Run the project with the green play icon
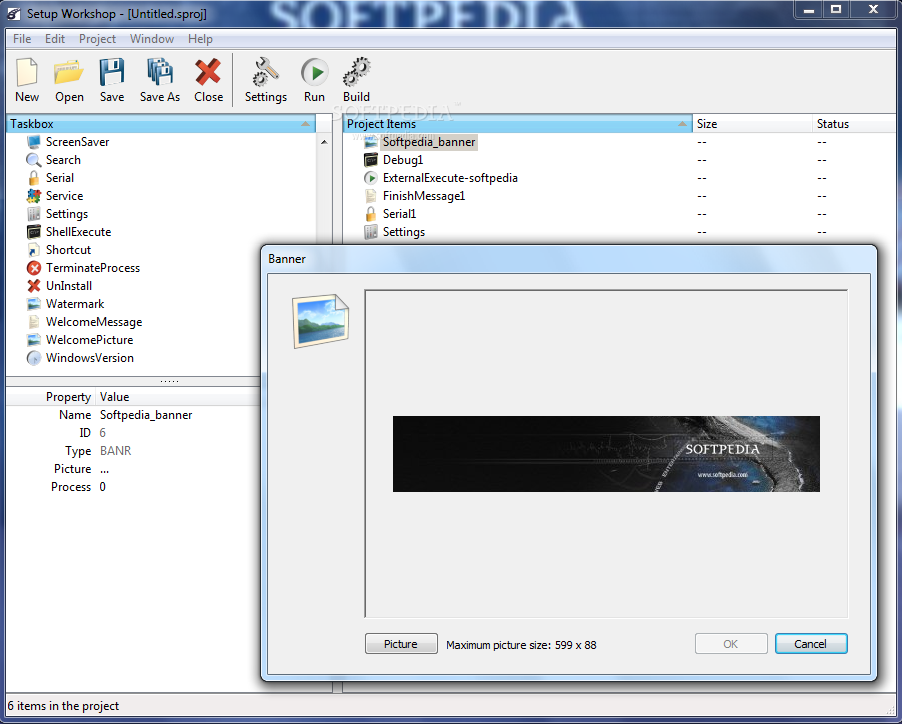Image resolution: width=902 pixels, height=724 pixels. (x=314, y=72)
